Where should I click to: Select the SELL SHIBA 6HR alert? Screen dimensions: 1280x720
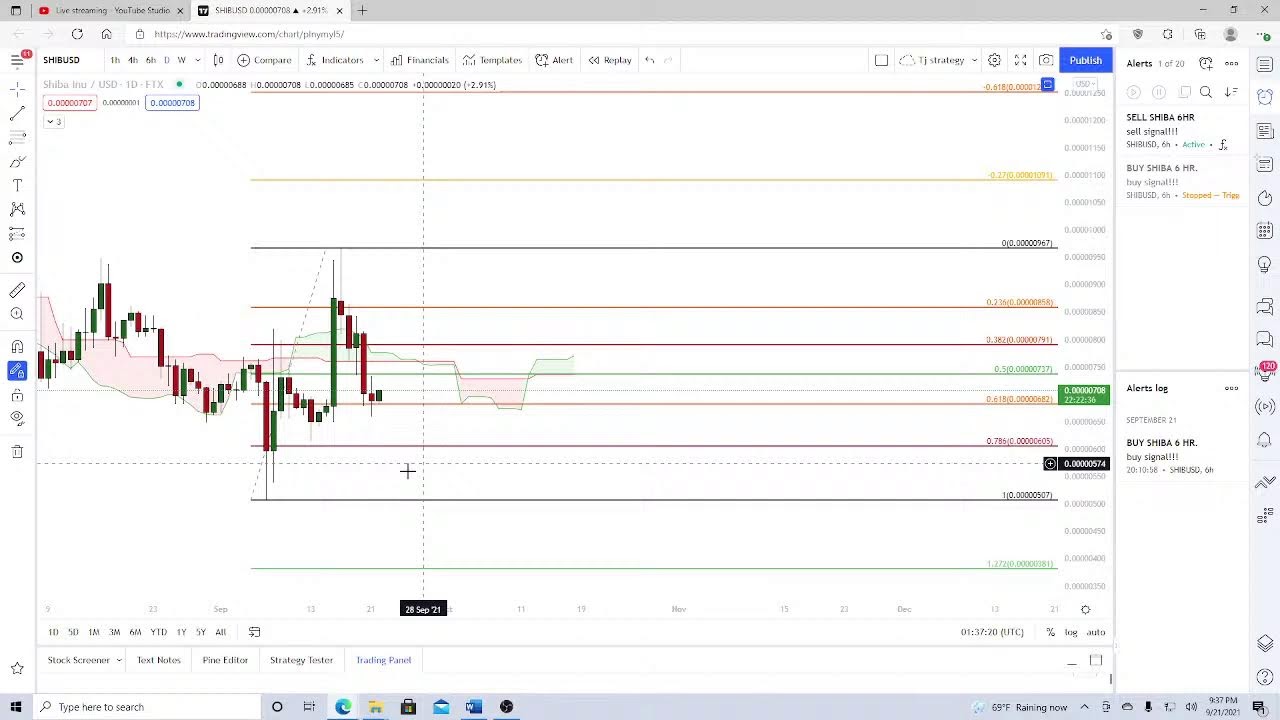(x=1183, y=131)
